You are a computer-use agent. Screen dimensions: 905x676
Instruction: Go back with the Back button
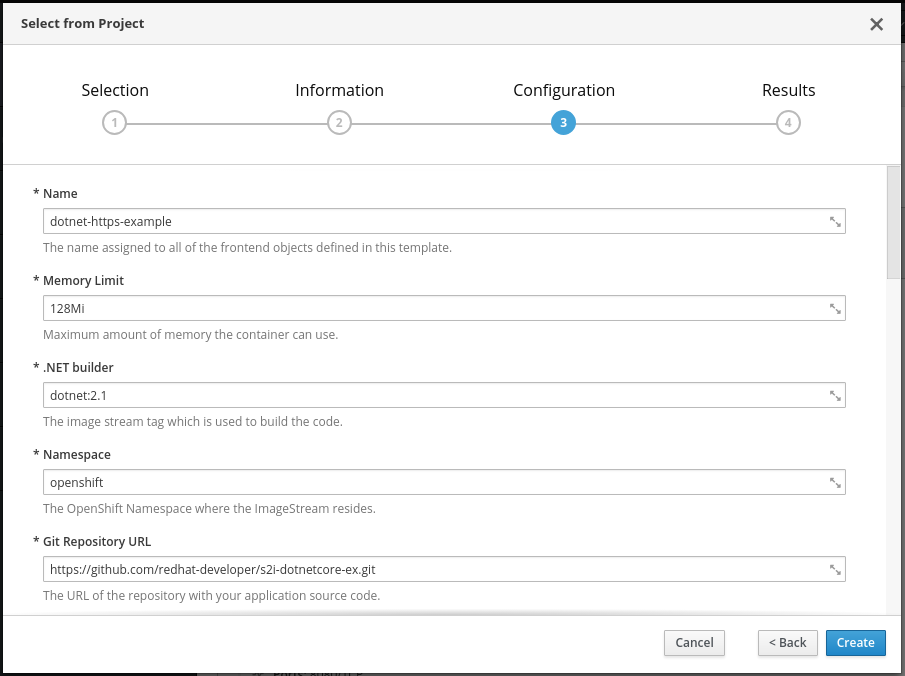pyautogui.click(x=787, y=643)
